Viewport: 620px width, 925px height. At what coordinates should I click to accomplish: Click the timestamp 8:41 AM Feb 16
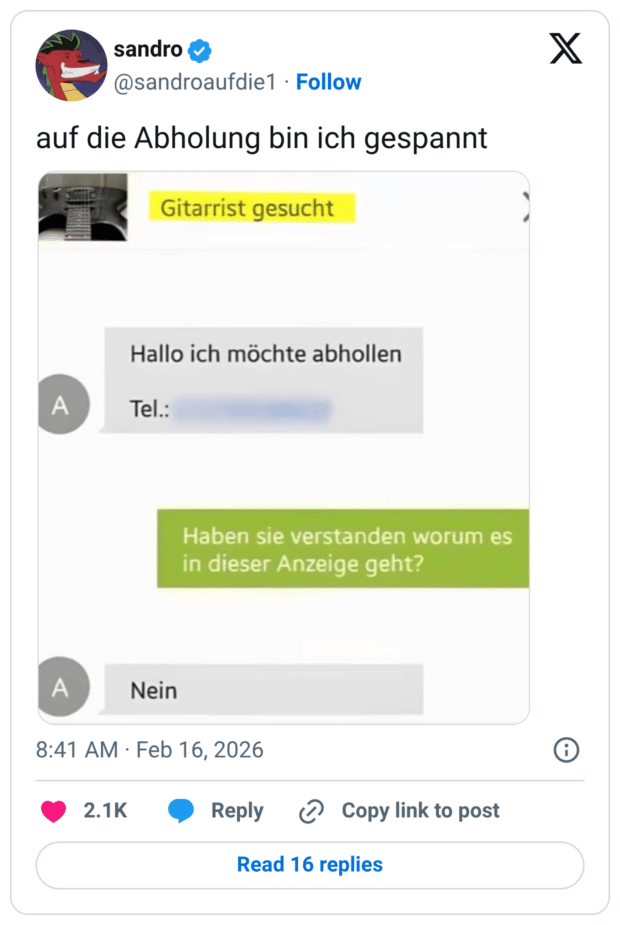pyautogui.click(x=149, y=749)
